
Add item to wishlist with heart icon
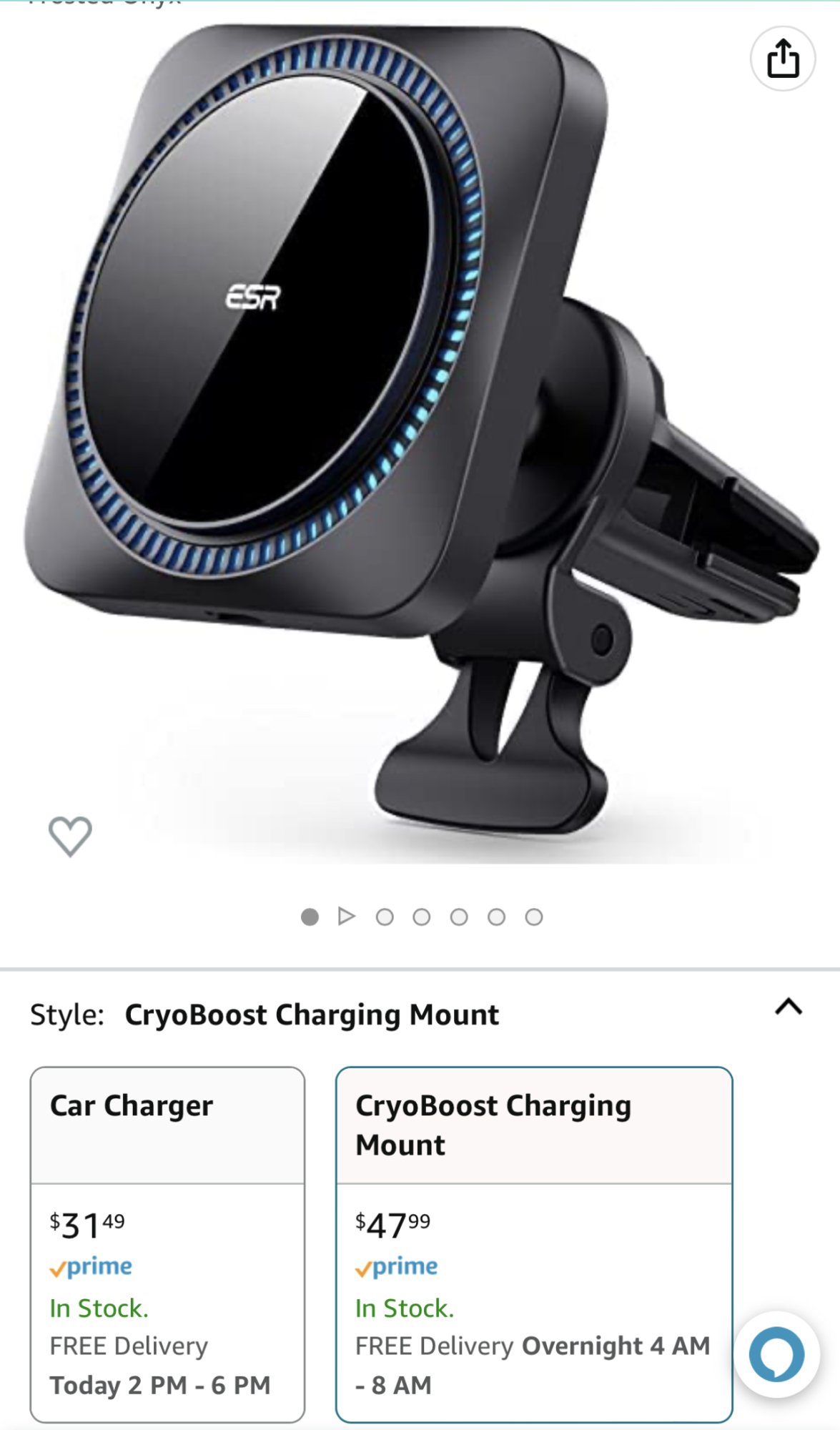tap(70, 836)
